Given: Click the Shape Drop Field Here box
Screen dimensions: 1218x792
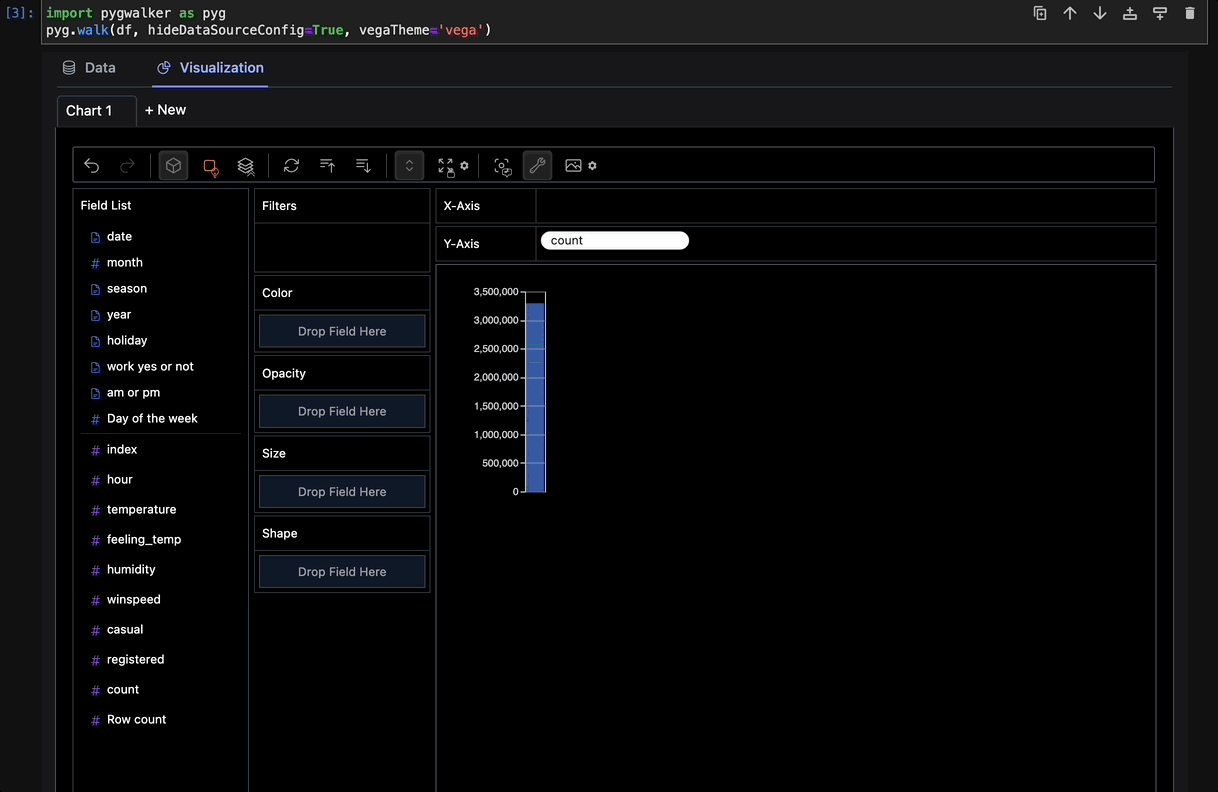Looking at the screenshot, I should (x=342, y=572).
